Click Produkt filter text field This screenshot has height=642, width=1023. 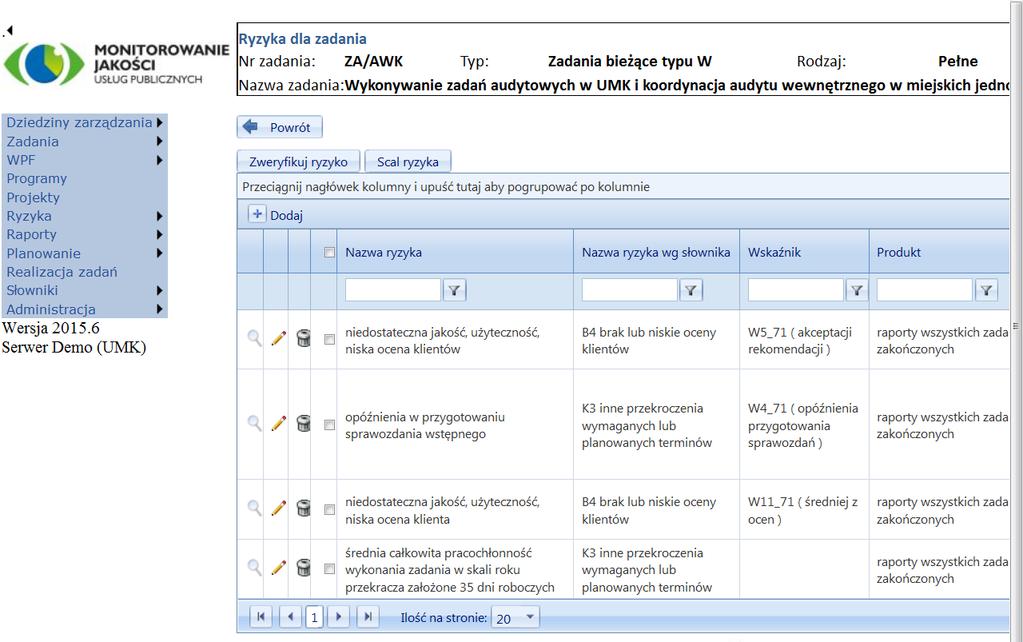pos(924,290)
